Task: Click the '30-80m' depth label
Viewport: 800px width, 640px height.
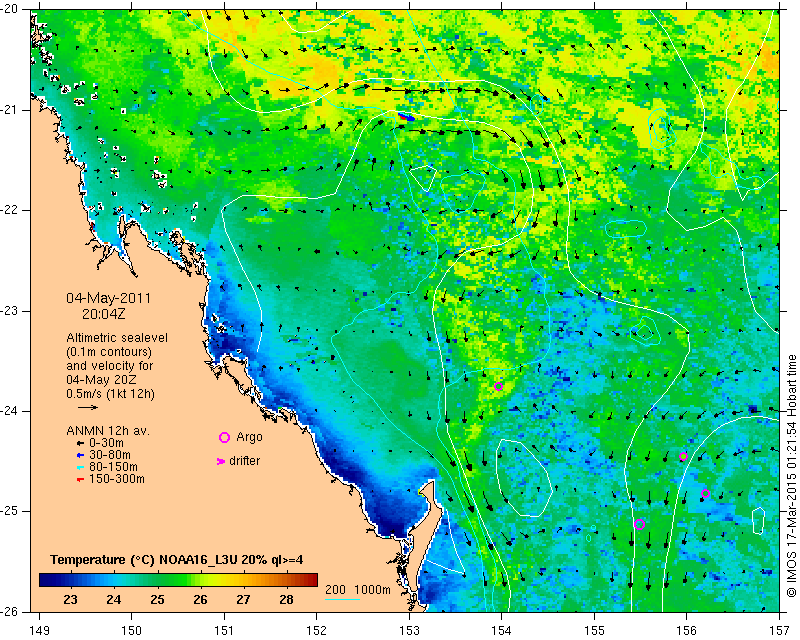Action: coord(110,455)
